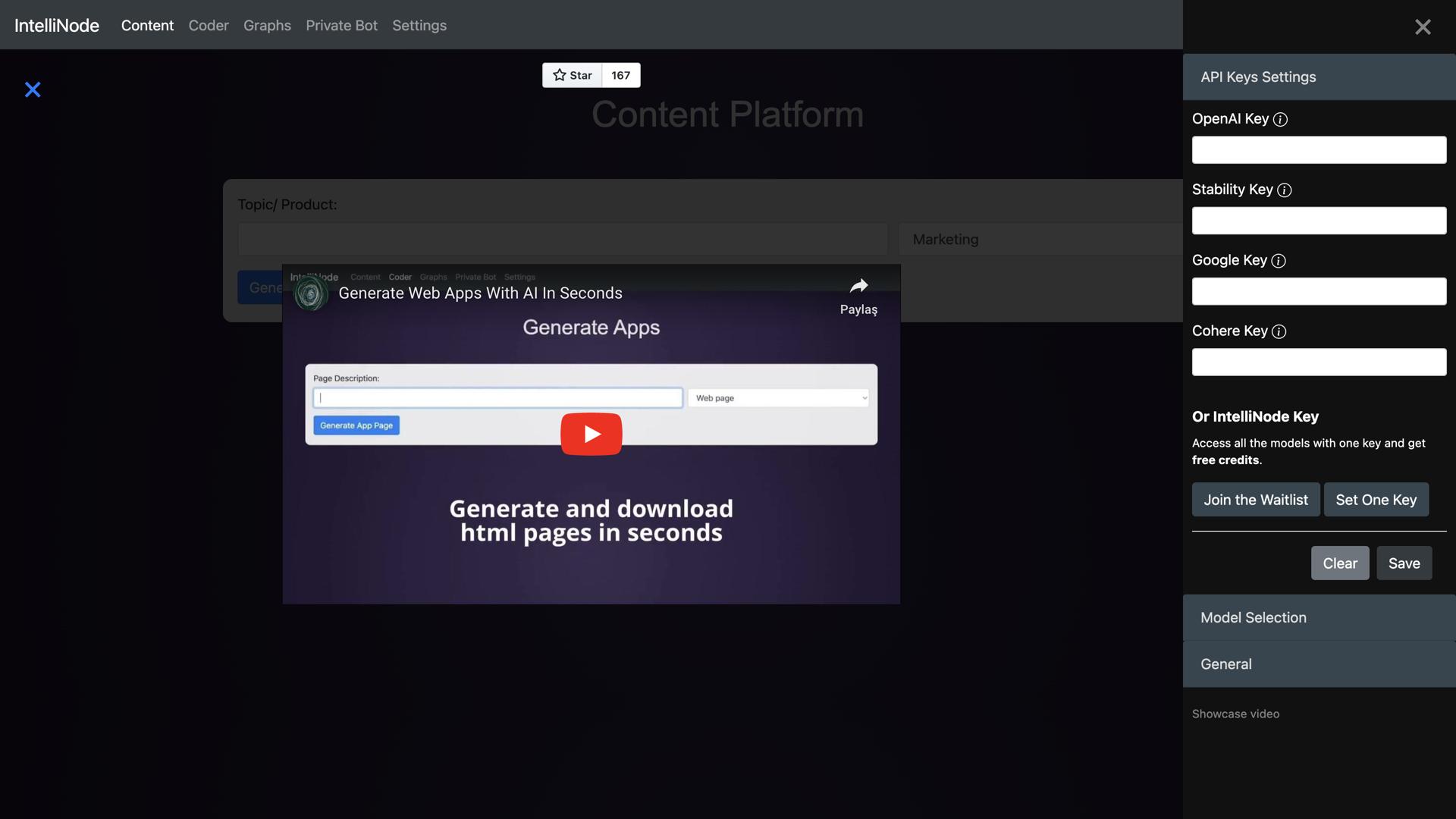Click the Showcase video link
Image resolution: width=1456 pixels, height=819 pixels.
[1235, 714]
